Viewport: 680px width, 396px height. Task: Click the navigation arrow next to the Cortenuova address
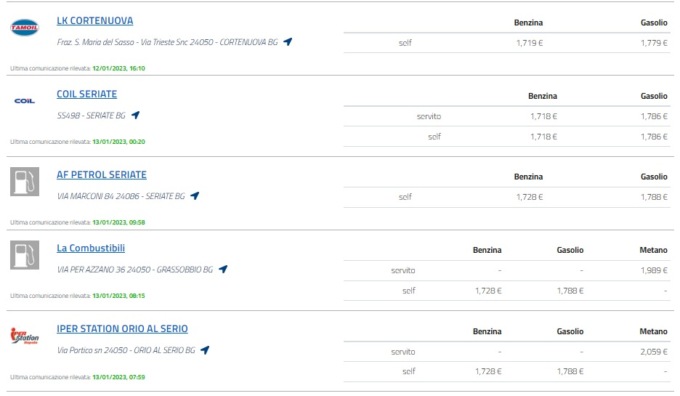[288, 42]
